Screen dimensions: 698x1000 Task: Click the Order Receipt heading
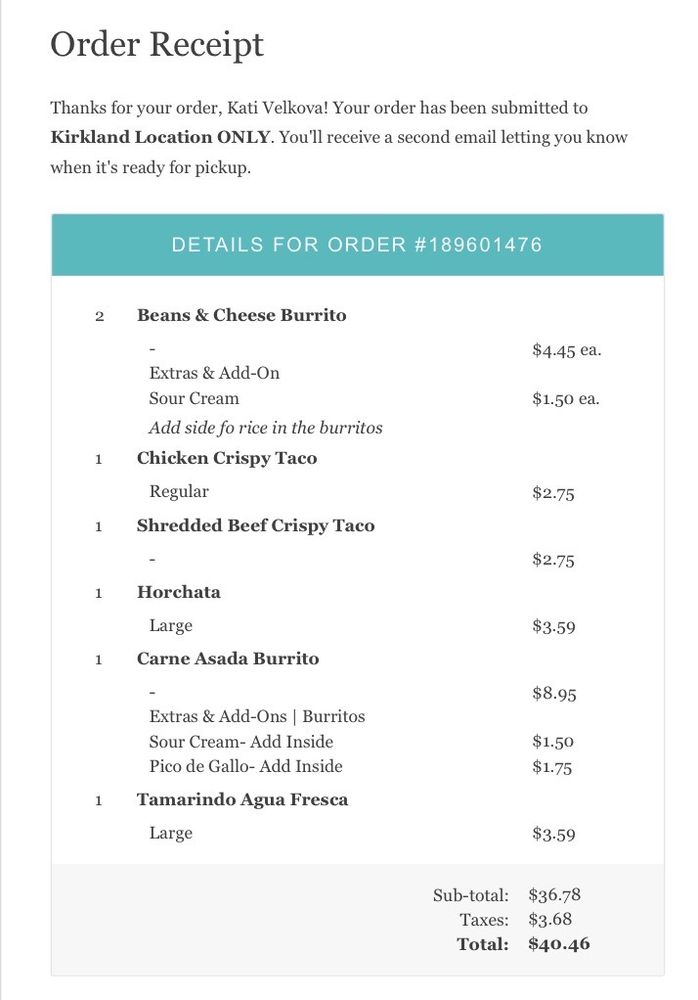157,44
